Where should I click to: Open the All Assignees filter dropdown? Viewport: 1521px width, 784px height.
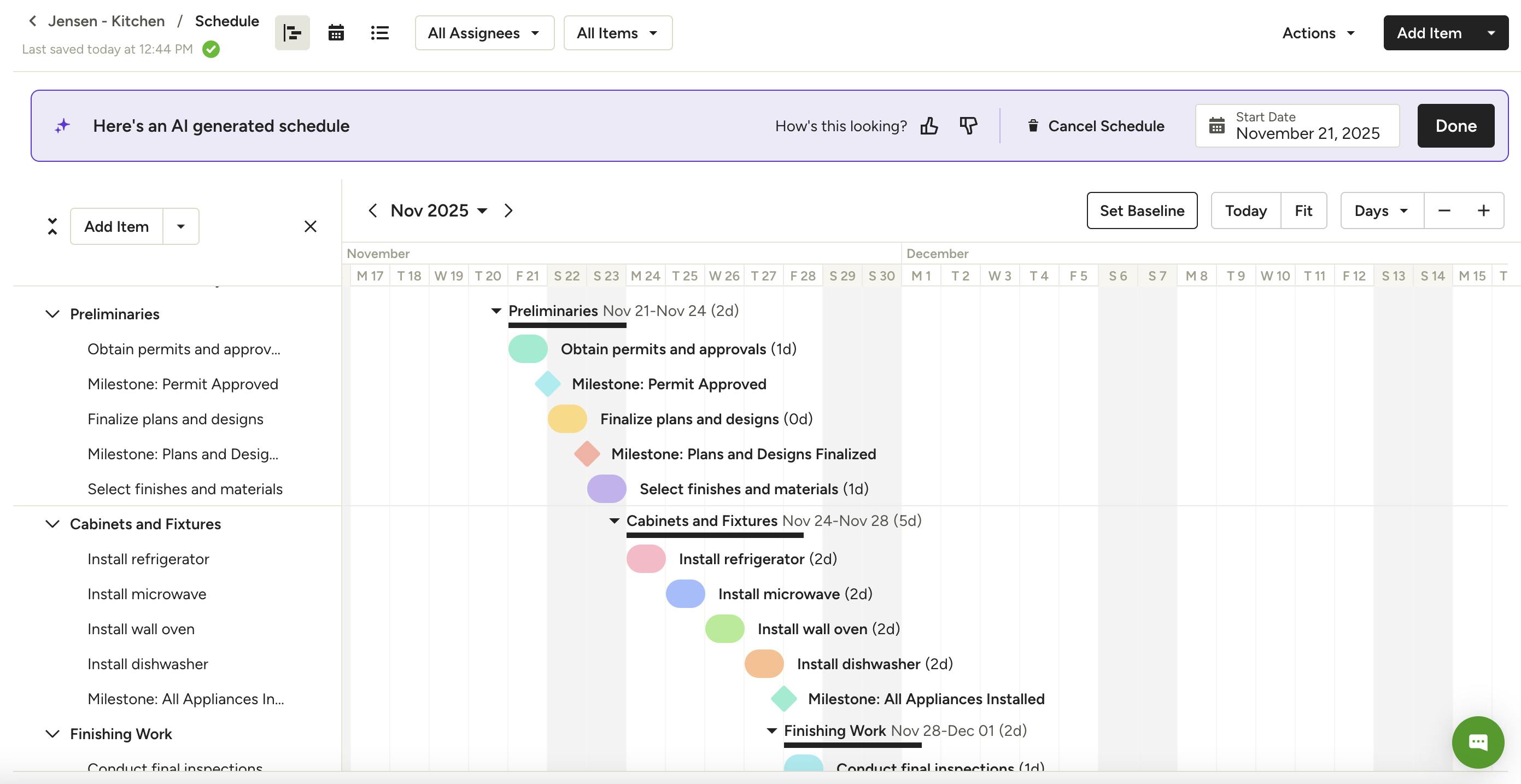click(x=484, y=33)
